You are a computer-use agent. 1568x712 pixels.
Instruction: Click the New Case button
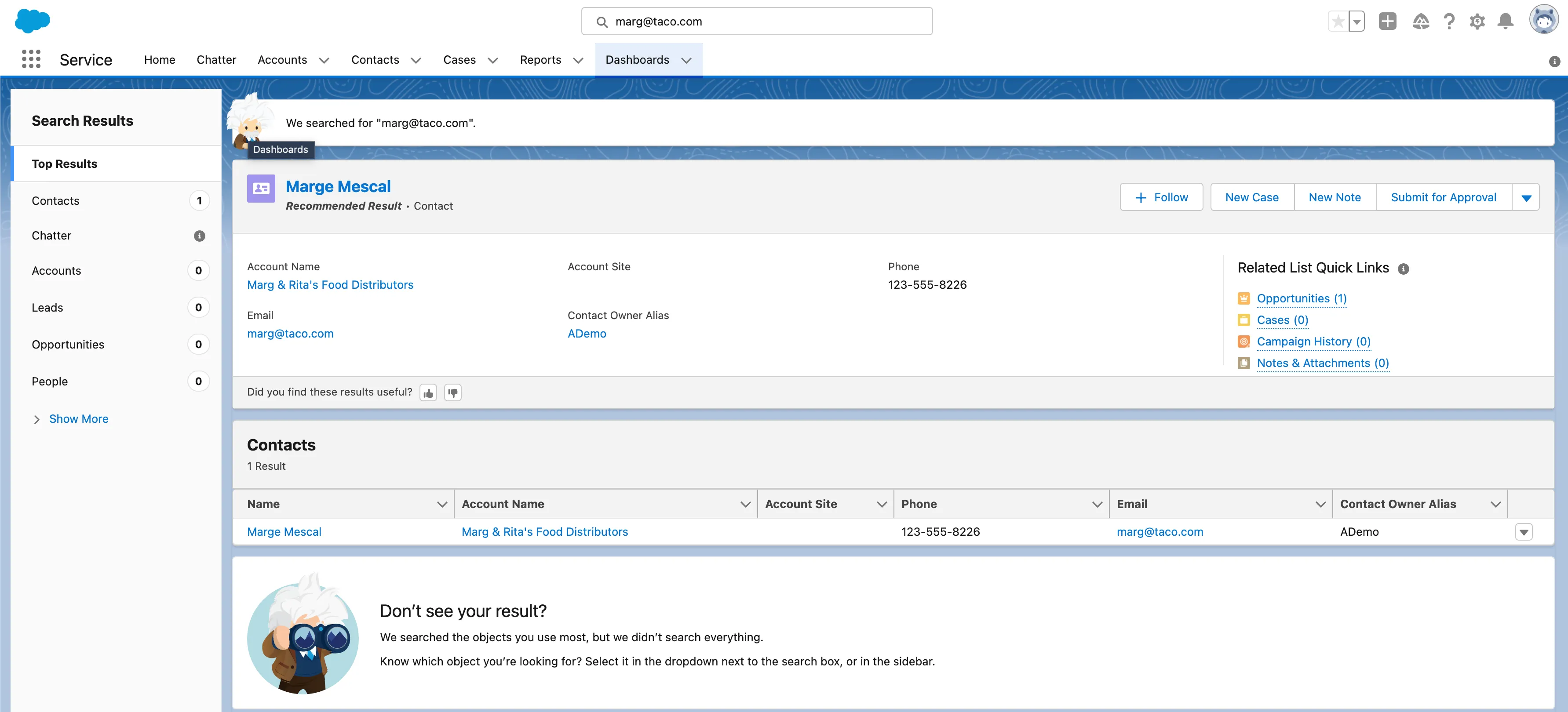pyautogui.click(x=1251, y=197)
